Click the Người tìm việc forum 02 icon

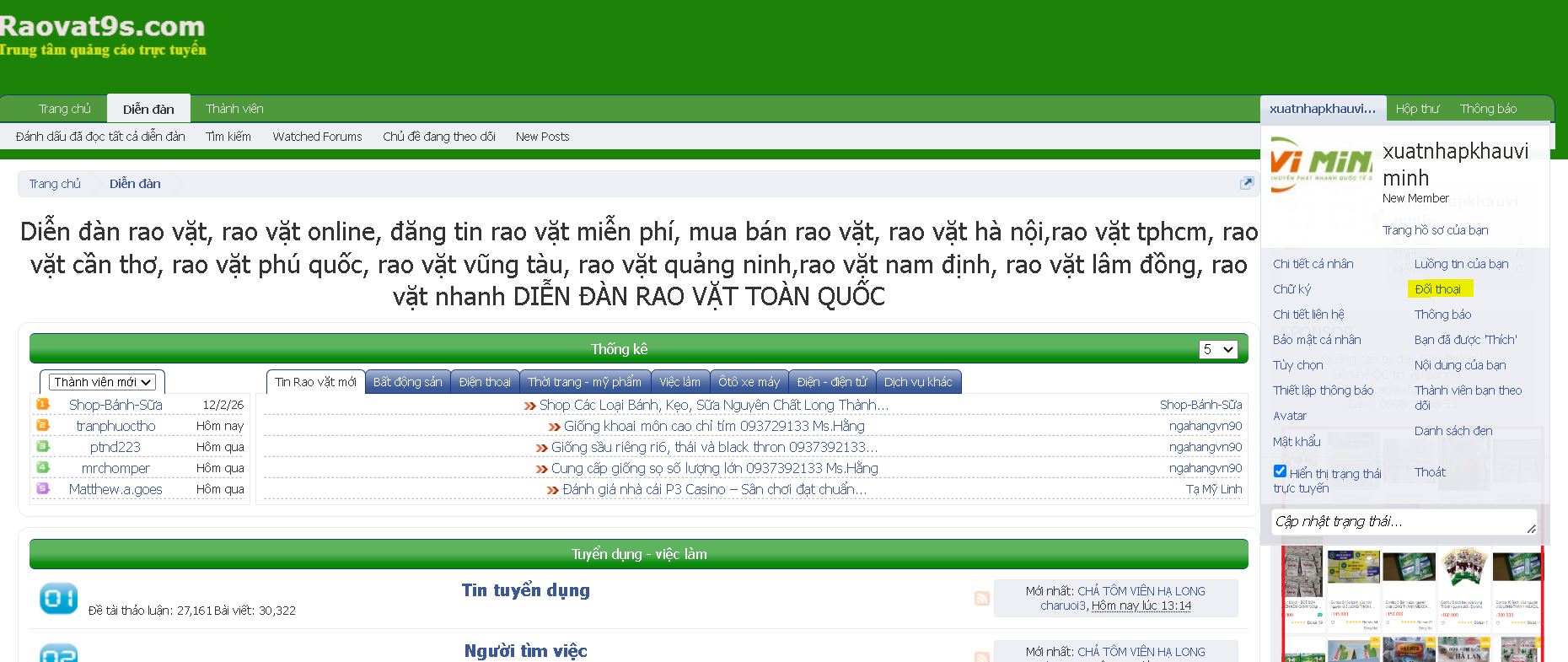coord(58,654)
